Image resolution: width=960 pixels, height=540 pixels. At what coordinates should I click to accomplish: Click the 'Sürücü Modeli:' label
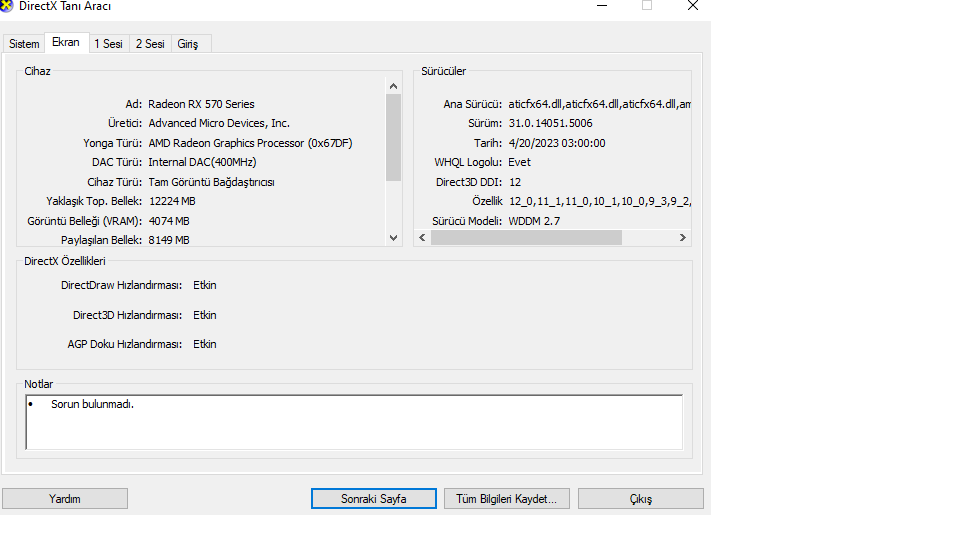[467, 221]
